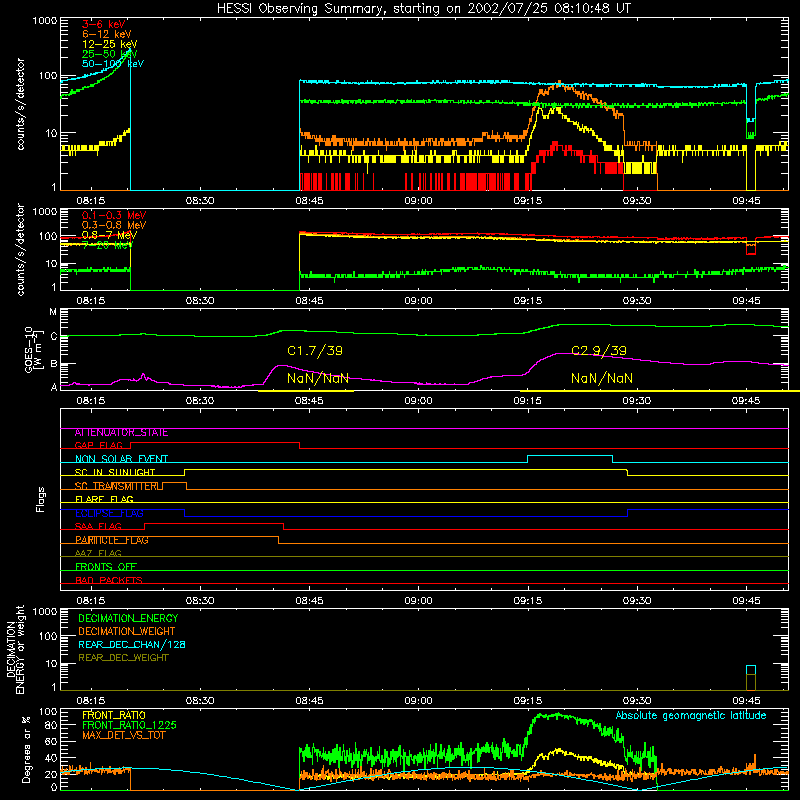Screen dimensions: 800x800
Task: Click 08:30 tick label under the GOES panel
Action: click(x=199, y=401)
